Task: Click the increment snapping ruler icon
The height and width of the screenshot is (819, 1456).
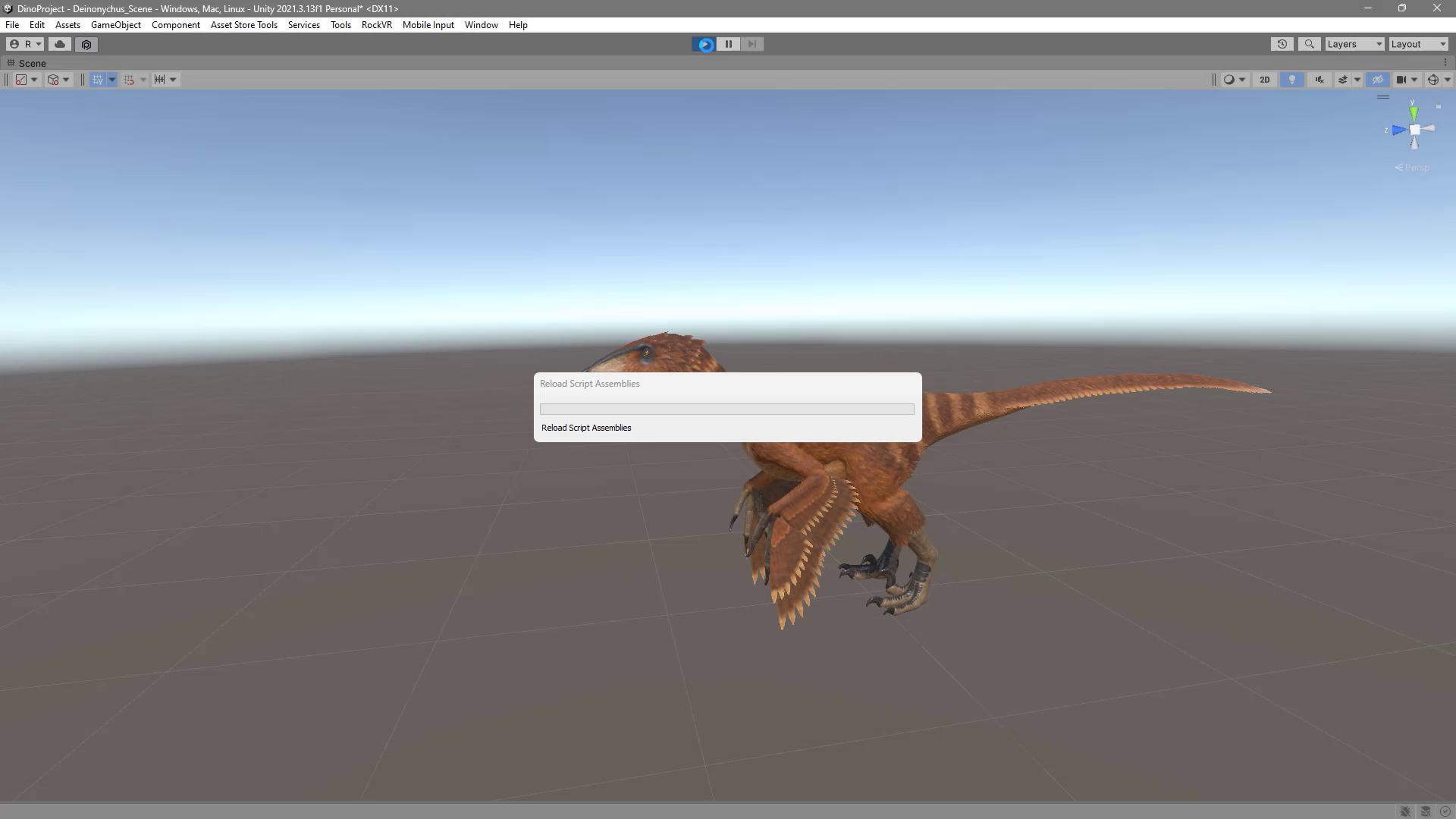Action: 159,80
